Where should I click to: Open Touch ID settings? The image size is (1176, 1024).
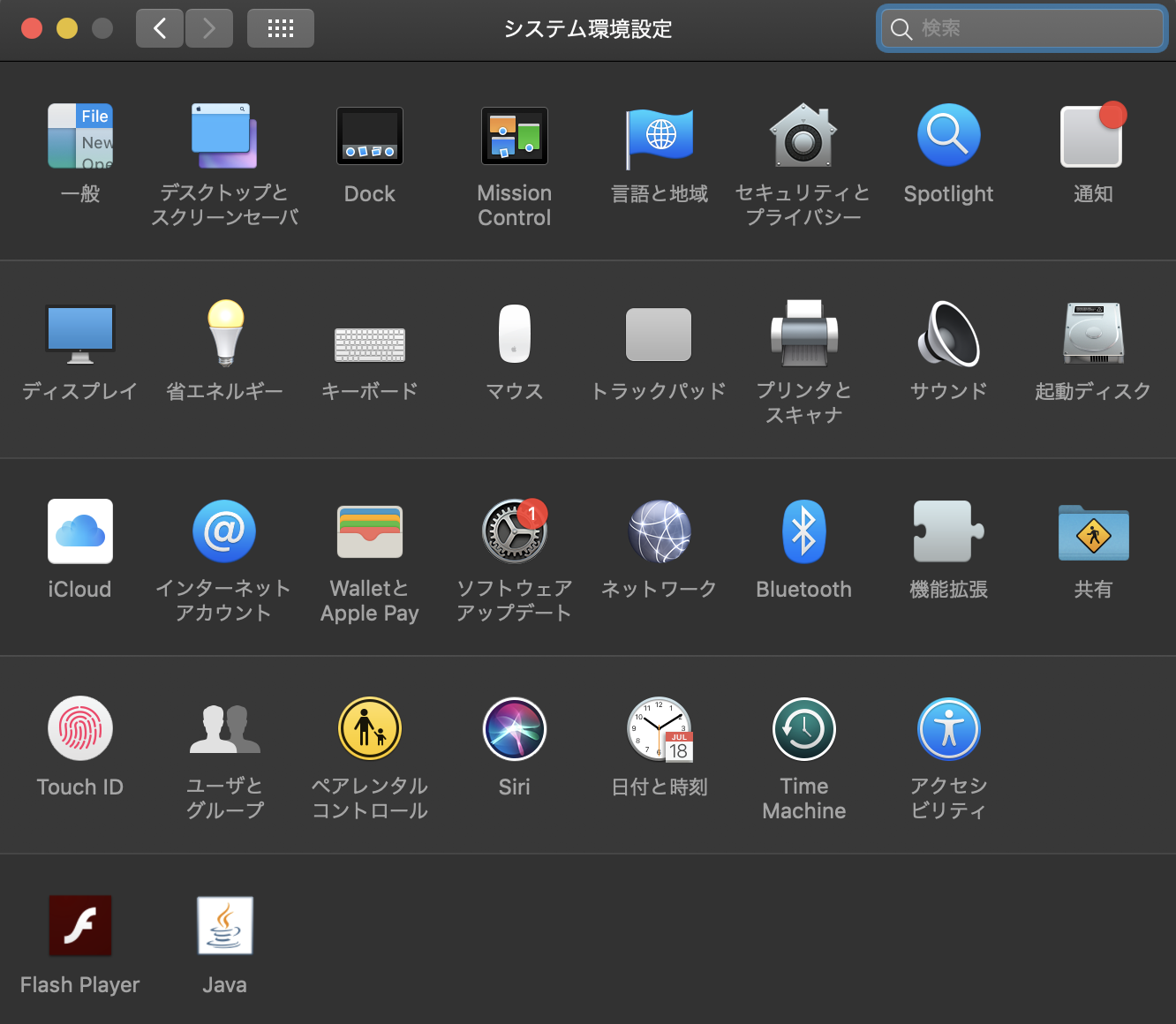[x=79, y=729]
